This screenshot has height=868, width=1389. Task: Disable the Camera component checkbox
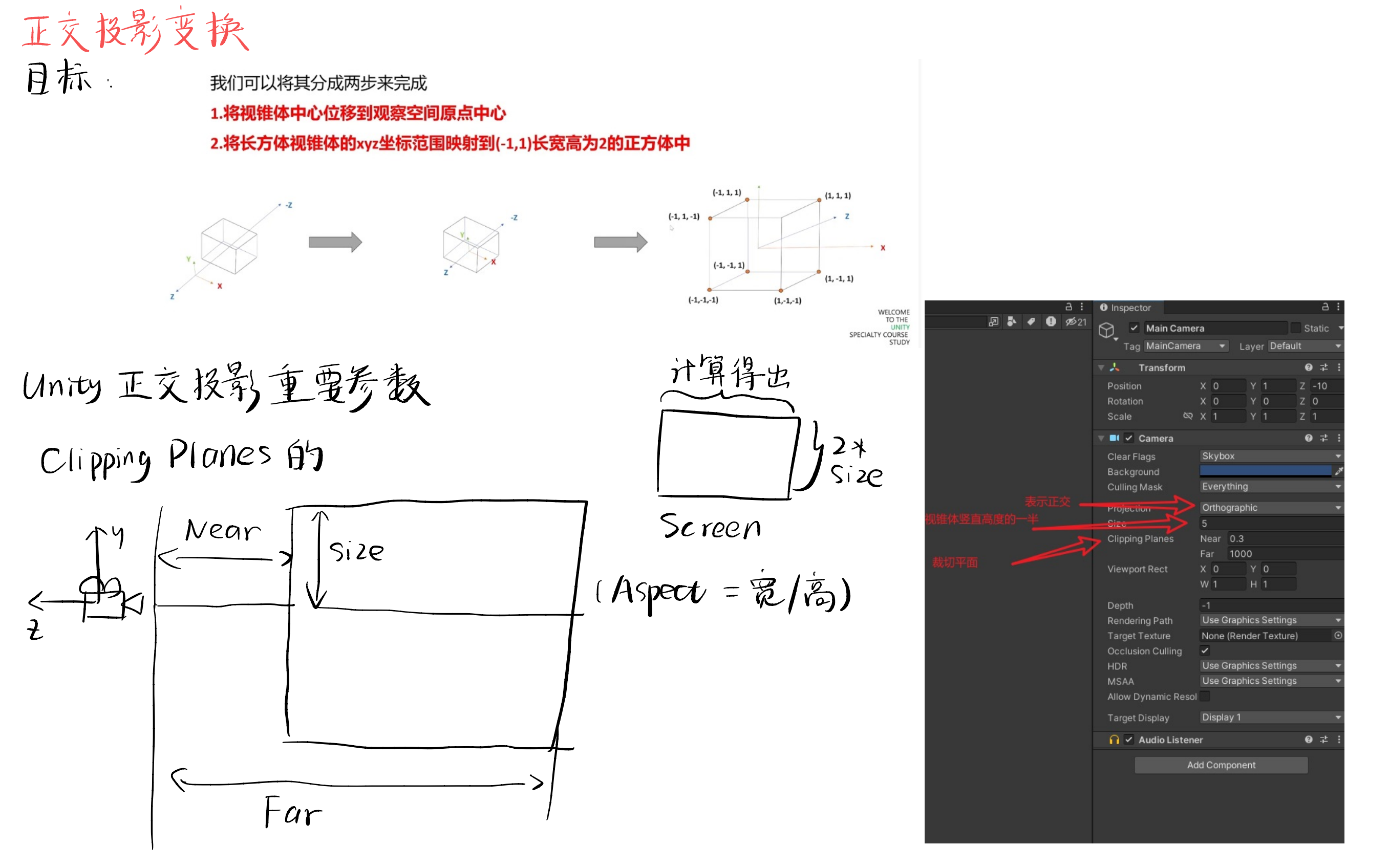coord(1128,438)
